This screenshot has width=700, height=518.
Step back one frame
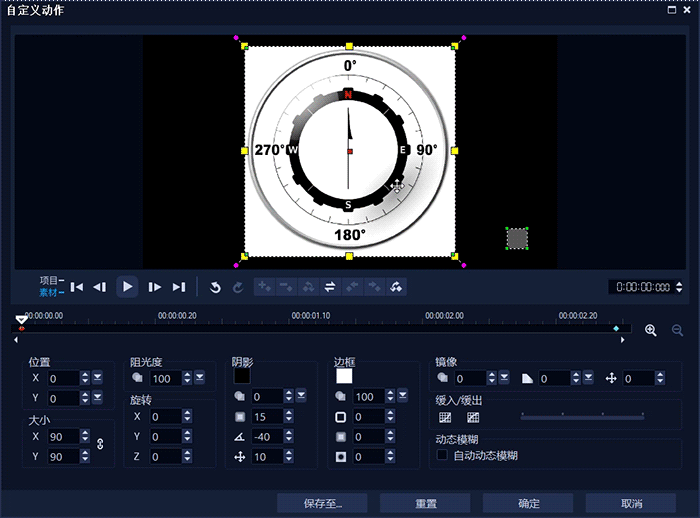pyautogui.click(x=100, y=287)
